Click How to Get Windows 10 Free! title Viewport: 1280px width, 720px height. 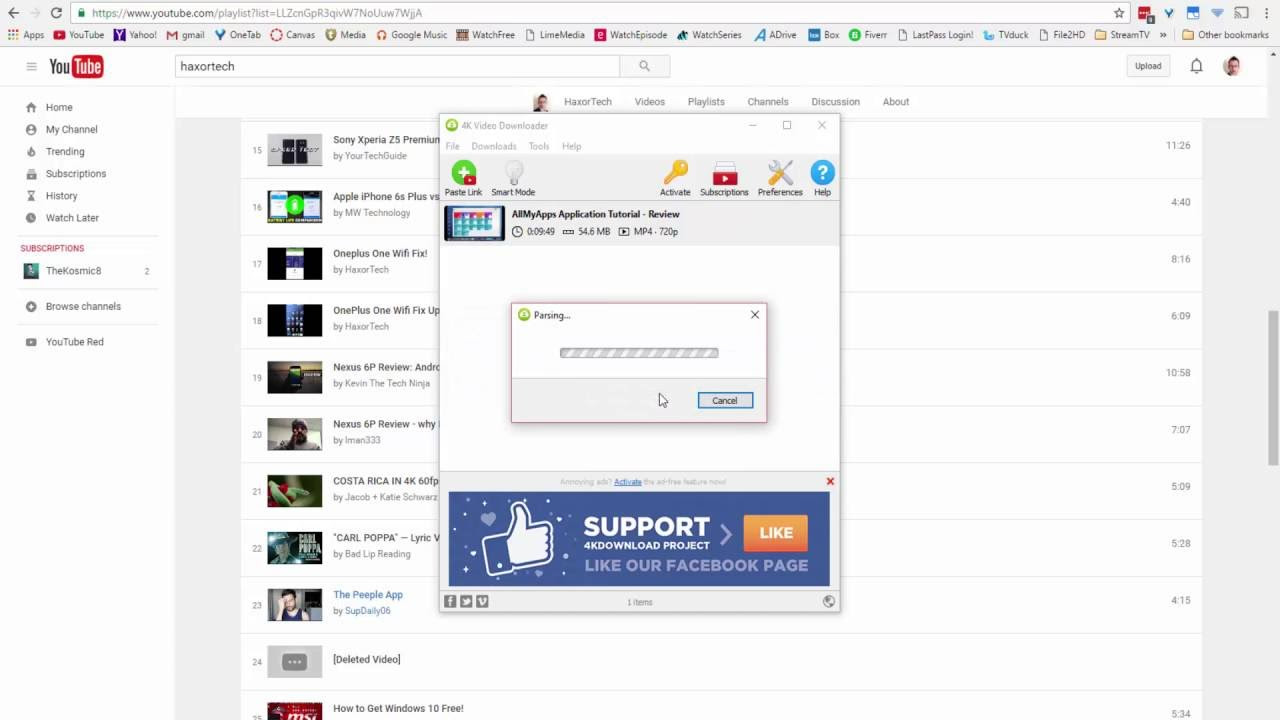coord(398,708)
